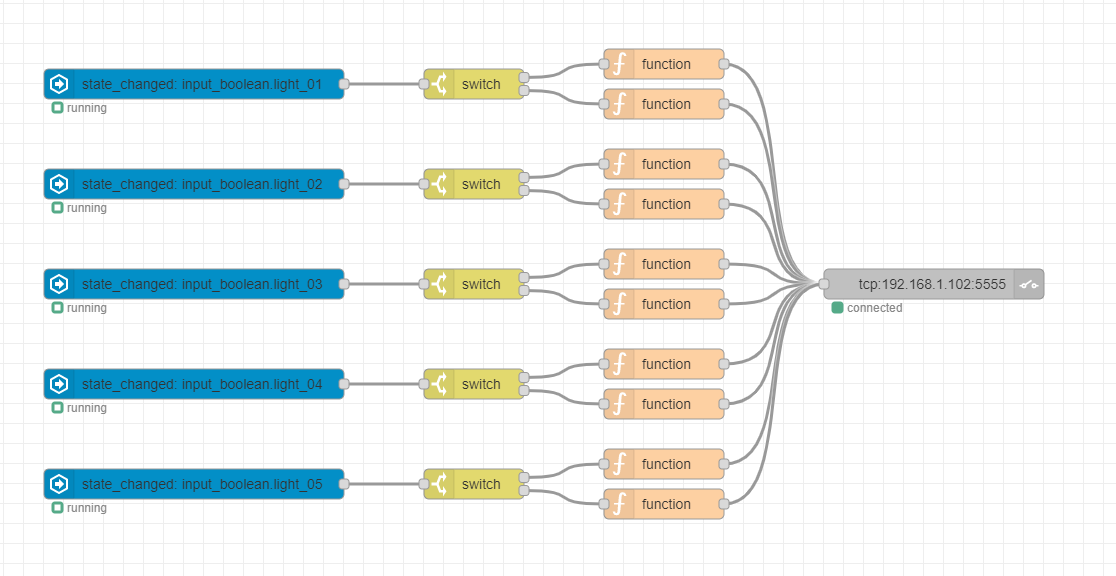Click the branch icon on the bottommost switch node
The image size is (1116, 576).
[x=439, y=484]
